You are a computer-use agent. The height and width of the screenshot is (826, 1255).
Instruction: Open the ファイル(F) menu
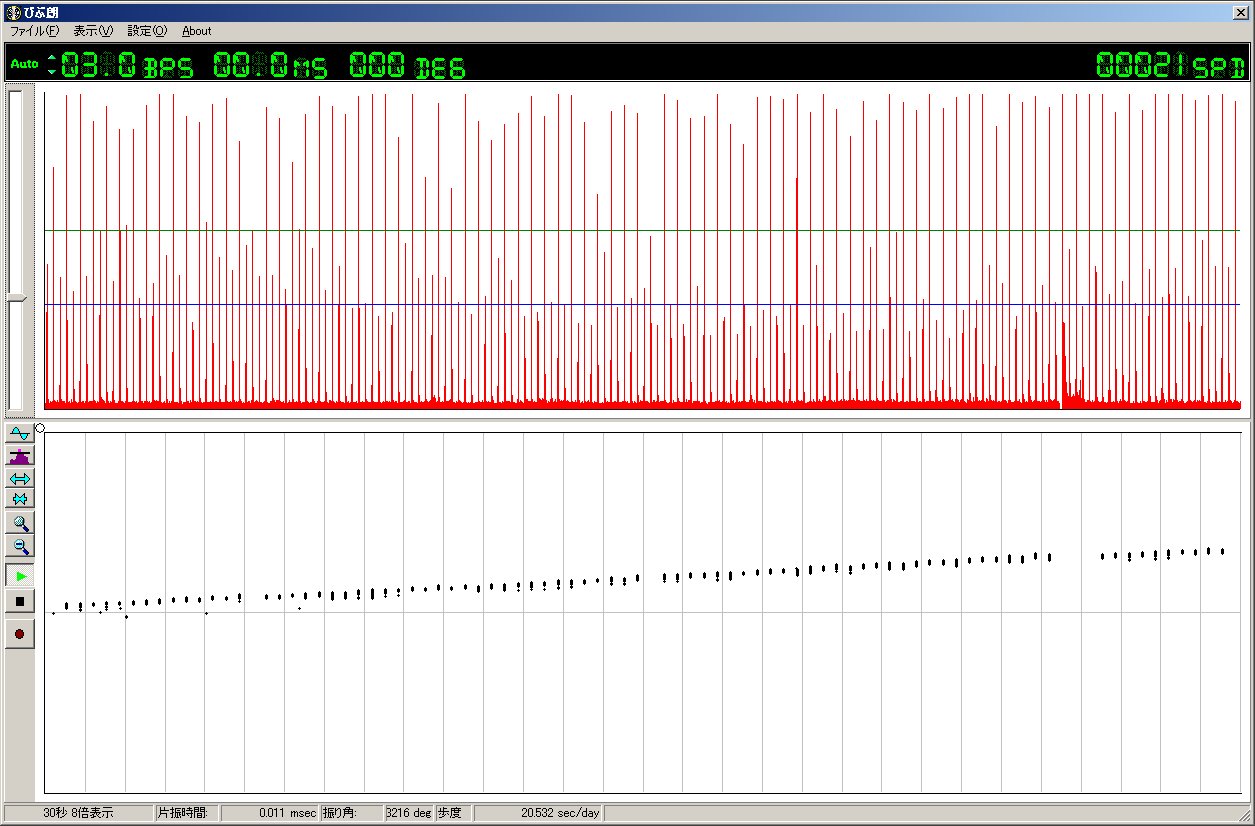tap(34, 31)
